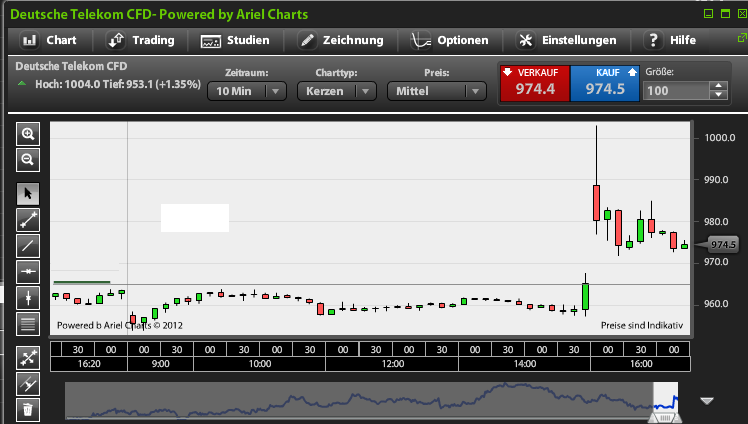Open the Trading menu

point(140,40)
